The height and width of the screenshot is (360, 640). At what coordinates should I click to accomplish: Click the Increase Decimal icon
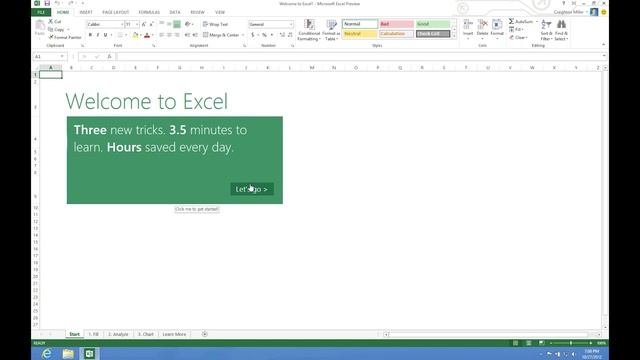[282, 35]
